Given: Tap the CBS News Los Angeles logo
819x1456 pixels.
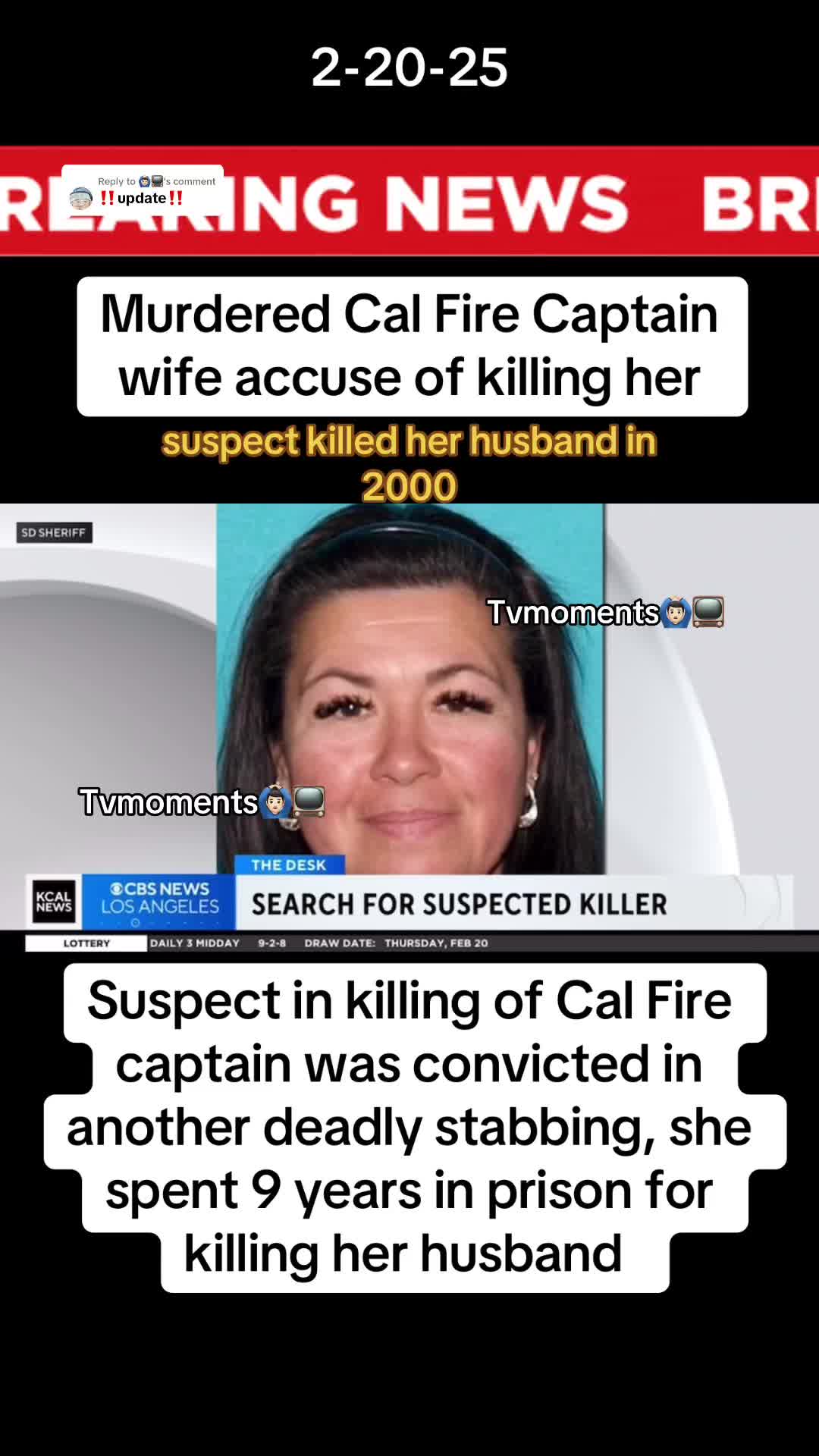Looking at the screenshot, I should click(x=159, y=902).
